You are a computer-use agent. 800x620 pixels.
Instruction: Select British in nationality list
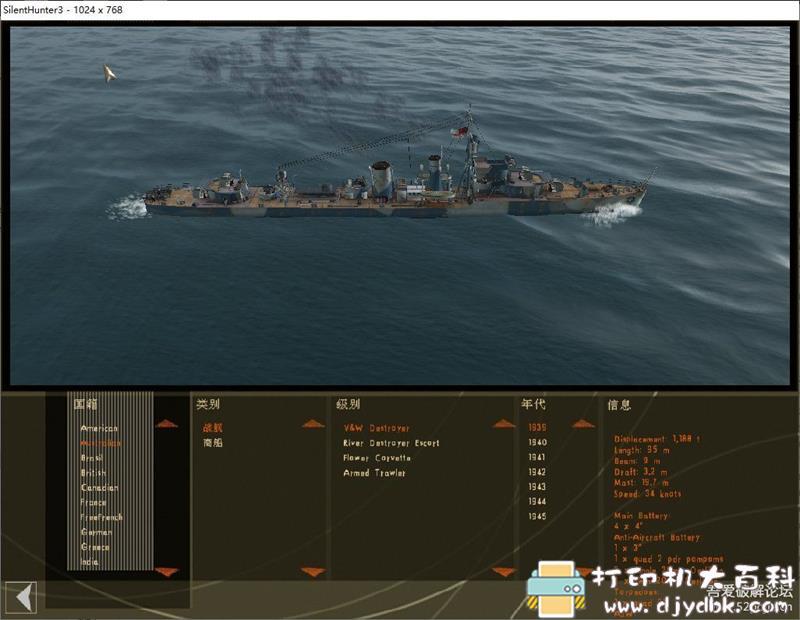[x=93, y=473]
